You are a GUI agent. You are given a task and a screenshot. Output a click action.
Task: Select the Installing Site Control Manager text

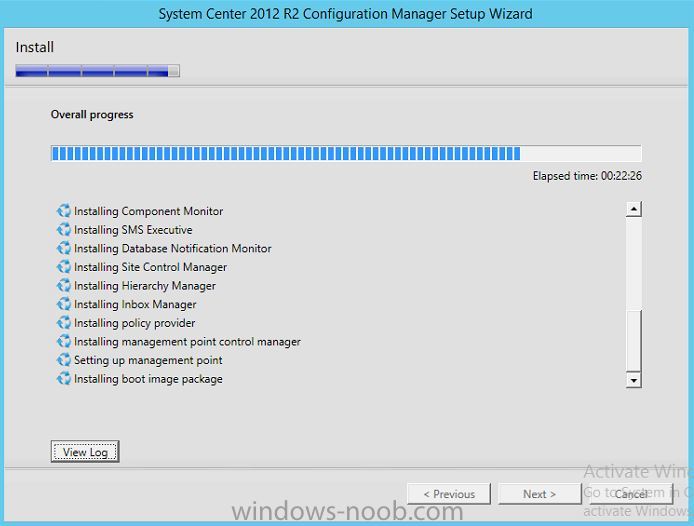pos(150,267)
